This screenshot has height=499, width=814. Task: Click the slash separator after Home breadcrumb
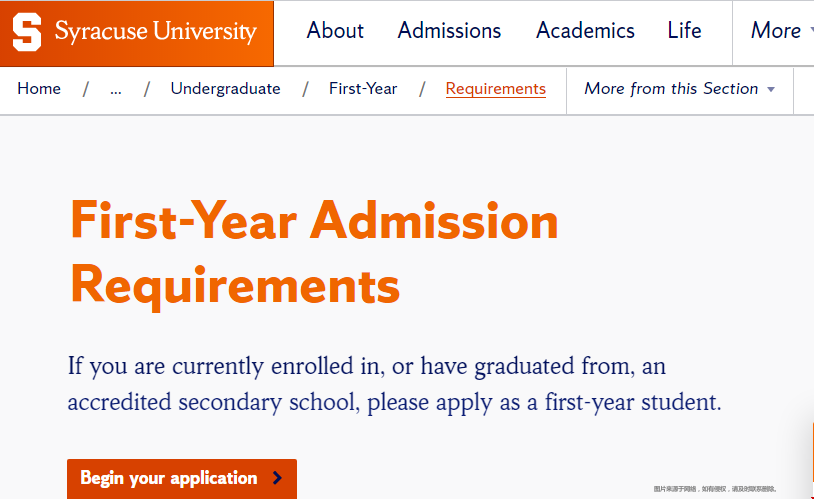(x=86, y=89)
